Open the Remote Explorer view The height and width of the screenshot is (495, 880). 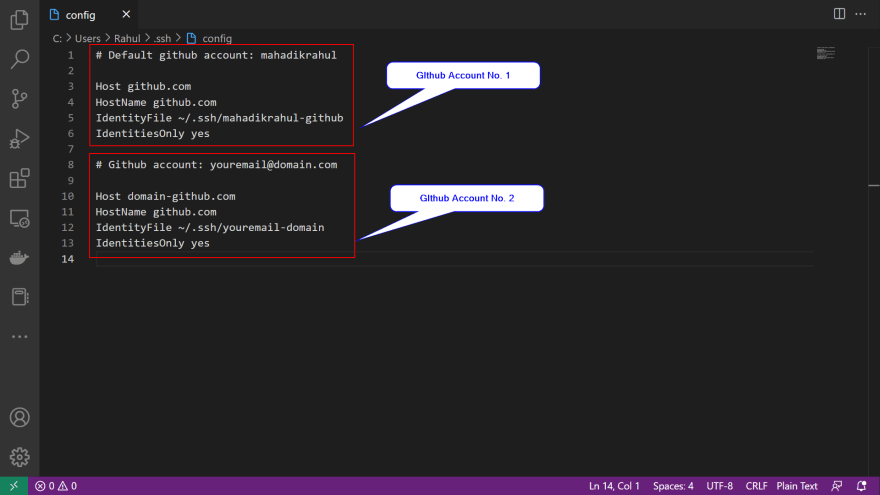(20, 218)
